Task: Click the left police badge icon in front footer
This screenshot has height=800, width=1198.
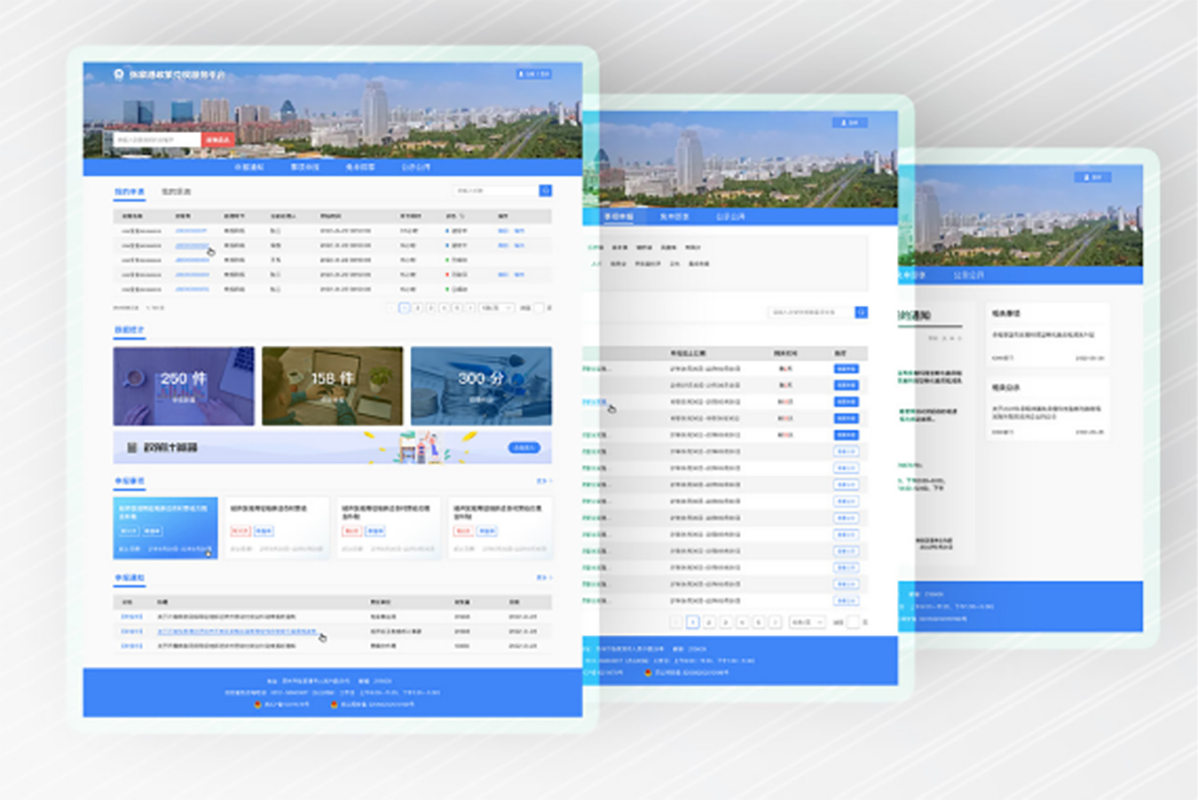Action: tap(262, 704)
